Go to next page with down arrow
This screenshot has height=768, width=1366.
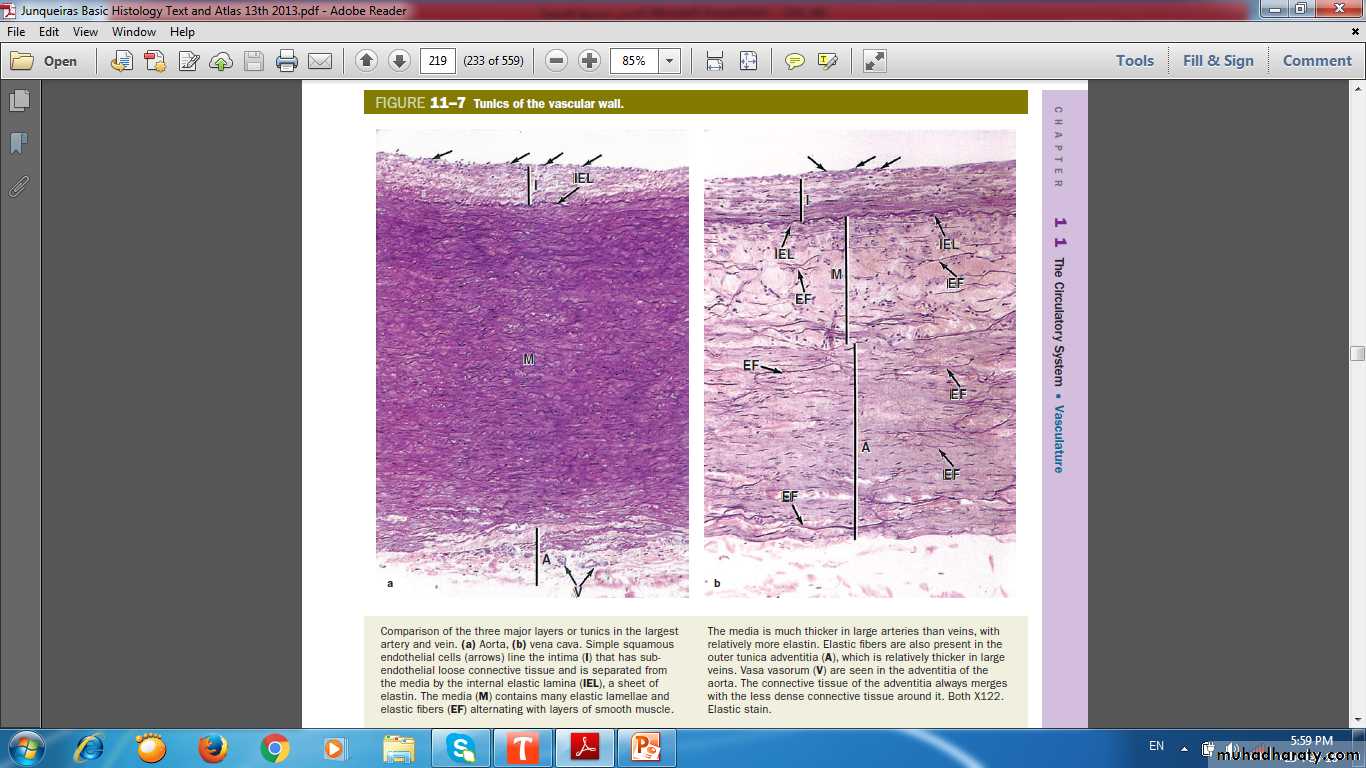coord(399,61)
